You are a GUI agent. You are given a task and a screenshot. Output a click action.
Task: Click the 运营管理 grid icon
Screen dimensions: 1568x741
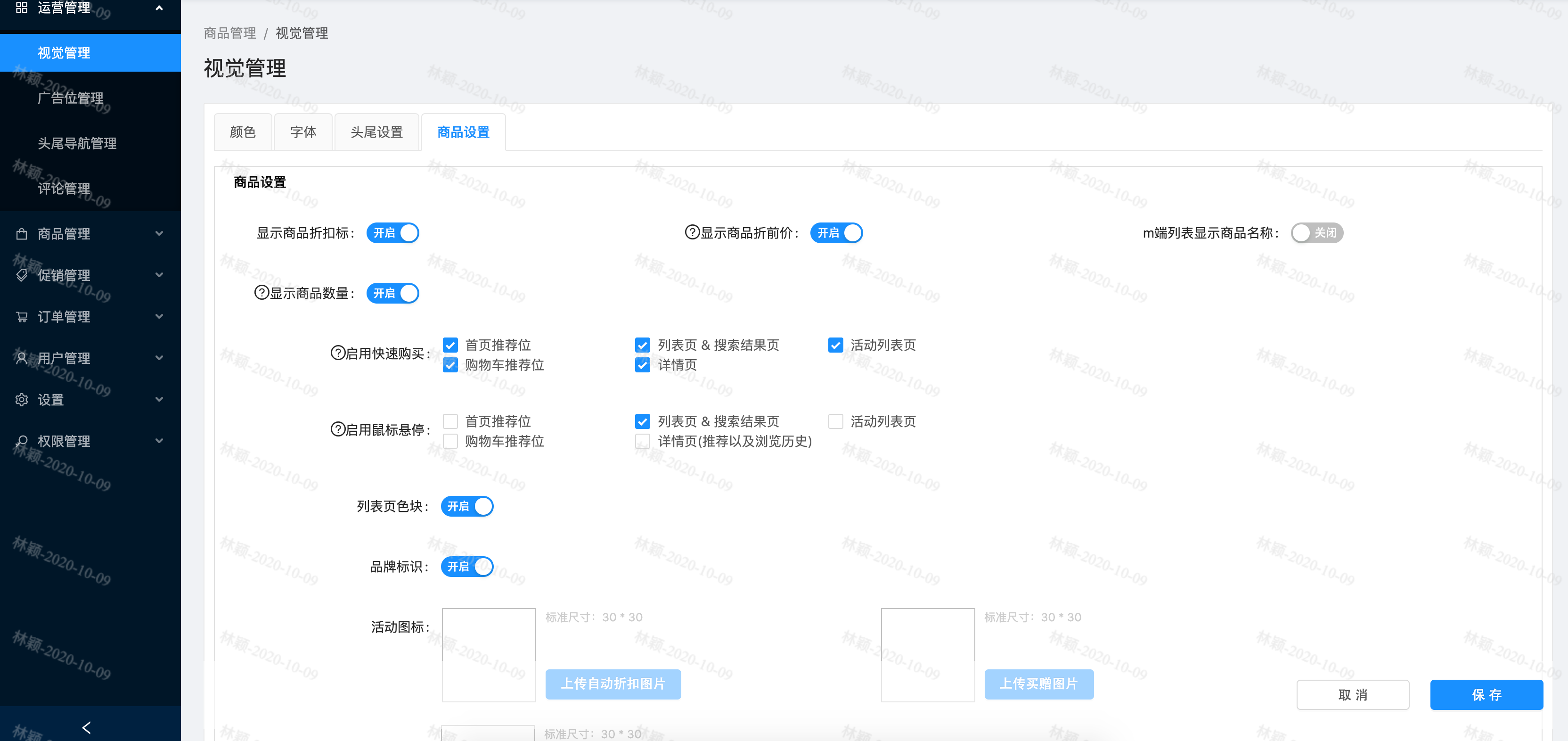tap(21, 8)
